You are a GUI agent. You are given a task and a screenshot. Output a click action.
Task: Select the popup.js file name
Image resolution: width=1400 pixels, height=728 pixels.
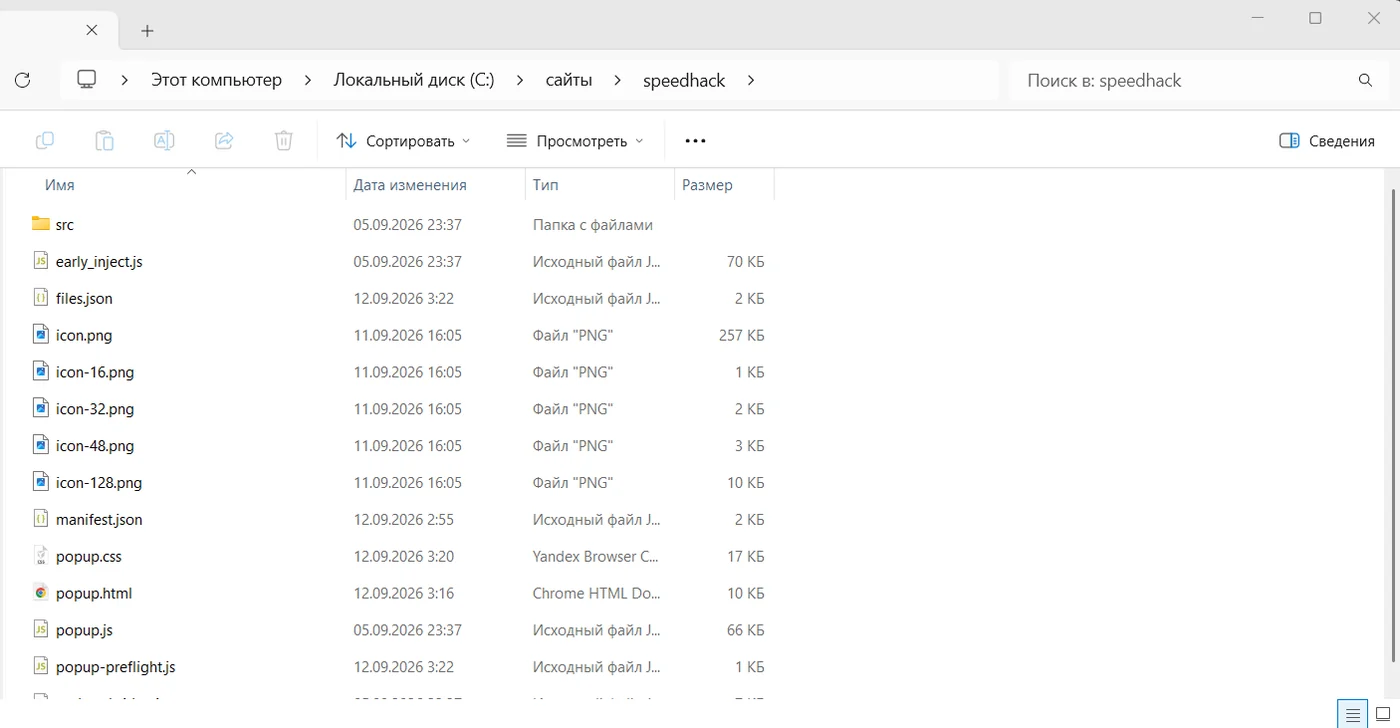coord(84,630)
